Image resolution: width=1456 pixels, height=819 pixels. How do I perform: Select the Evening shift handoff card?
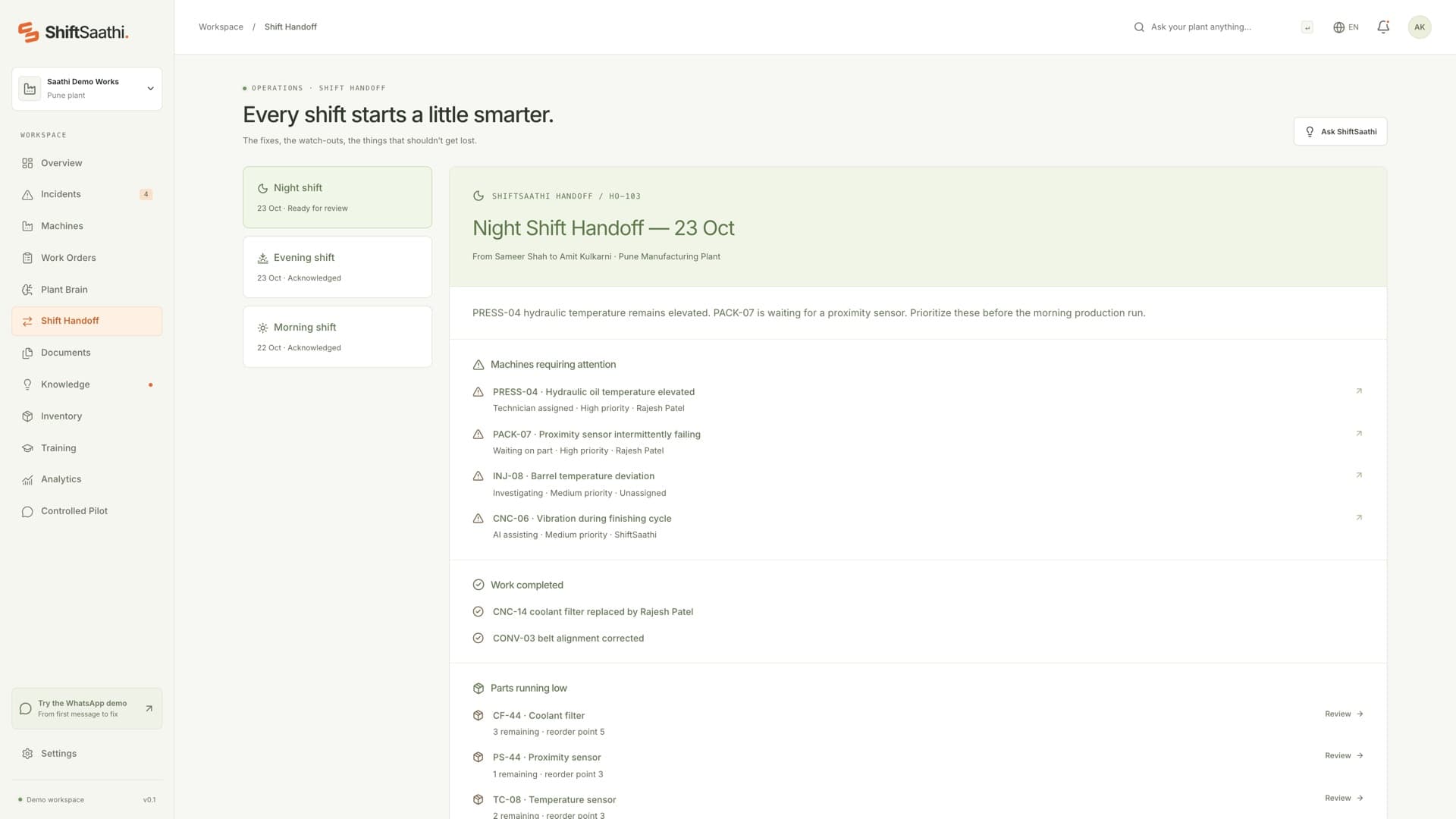[337, 267]
